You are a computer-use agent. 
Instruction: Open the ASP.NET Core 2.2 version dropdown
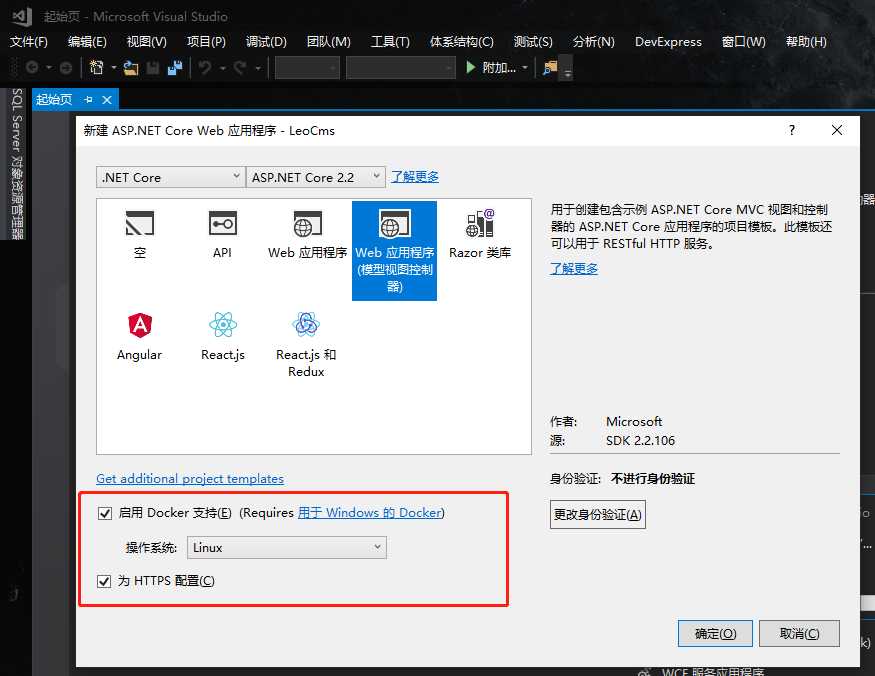315,177
